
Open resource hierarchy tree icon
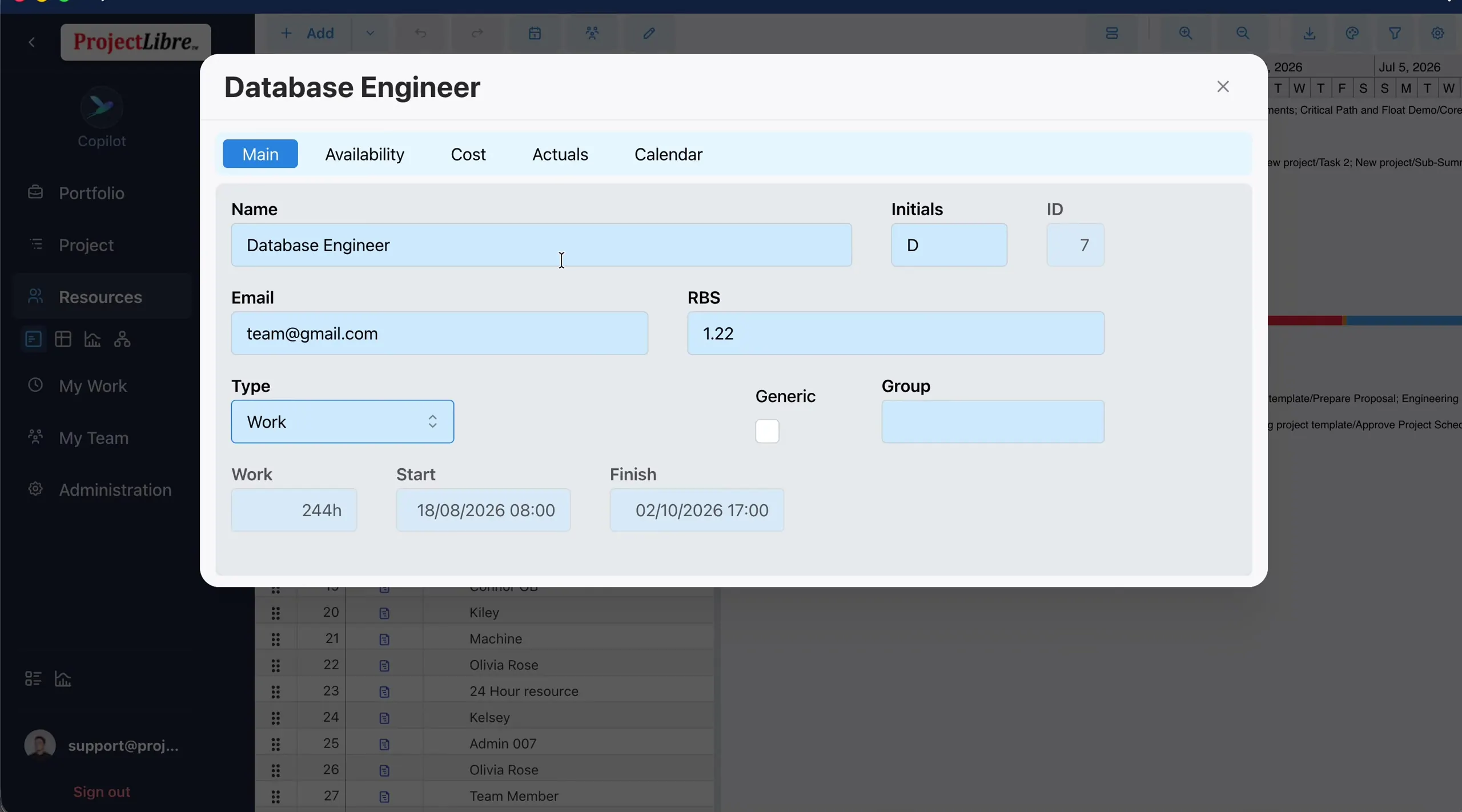[x=122, y=339]
